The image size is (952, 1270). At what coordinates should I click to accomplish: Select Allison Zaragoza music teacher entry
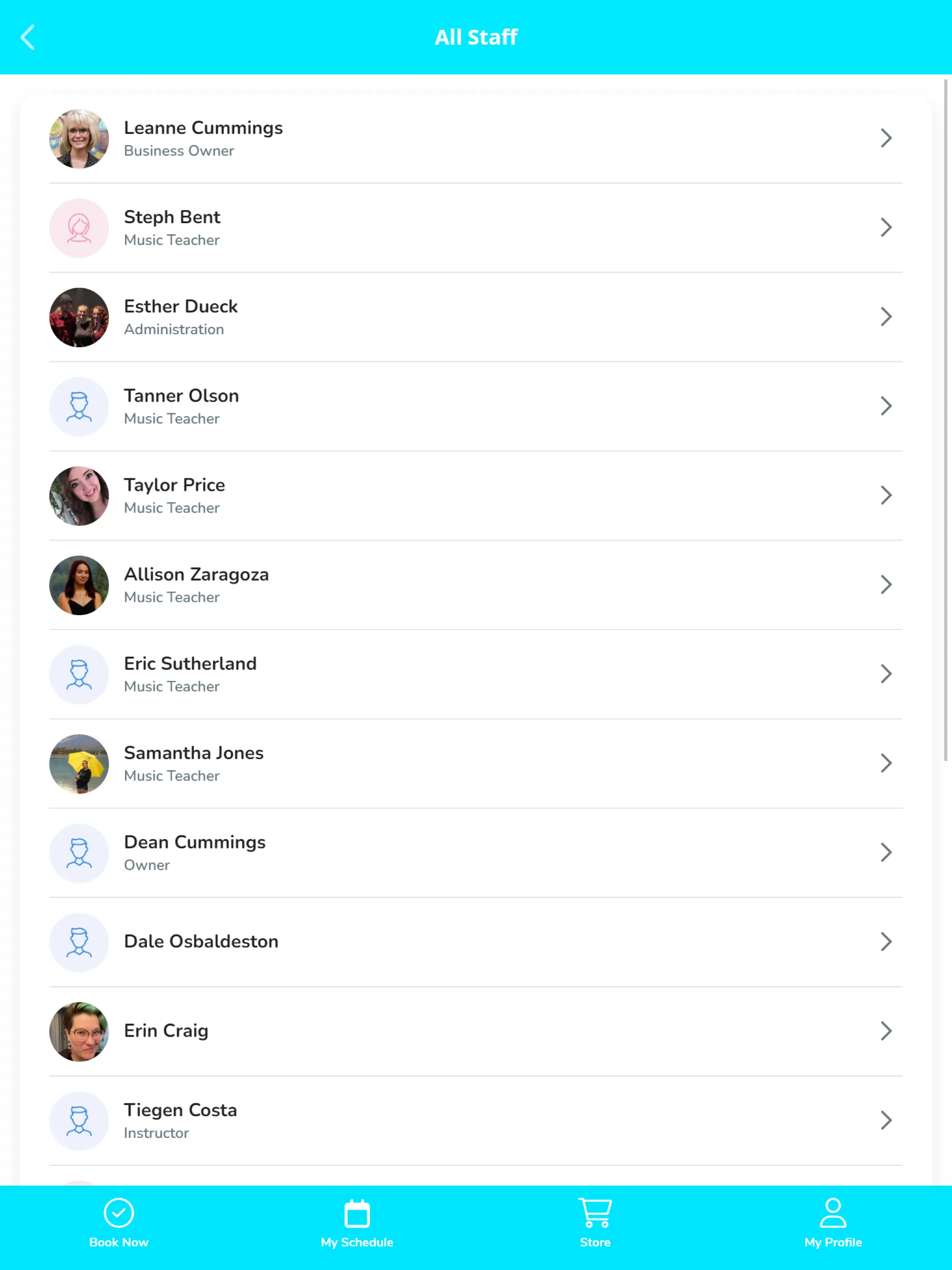tap(476, 584)
